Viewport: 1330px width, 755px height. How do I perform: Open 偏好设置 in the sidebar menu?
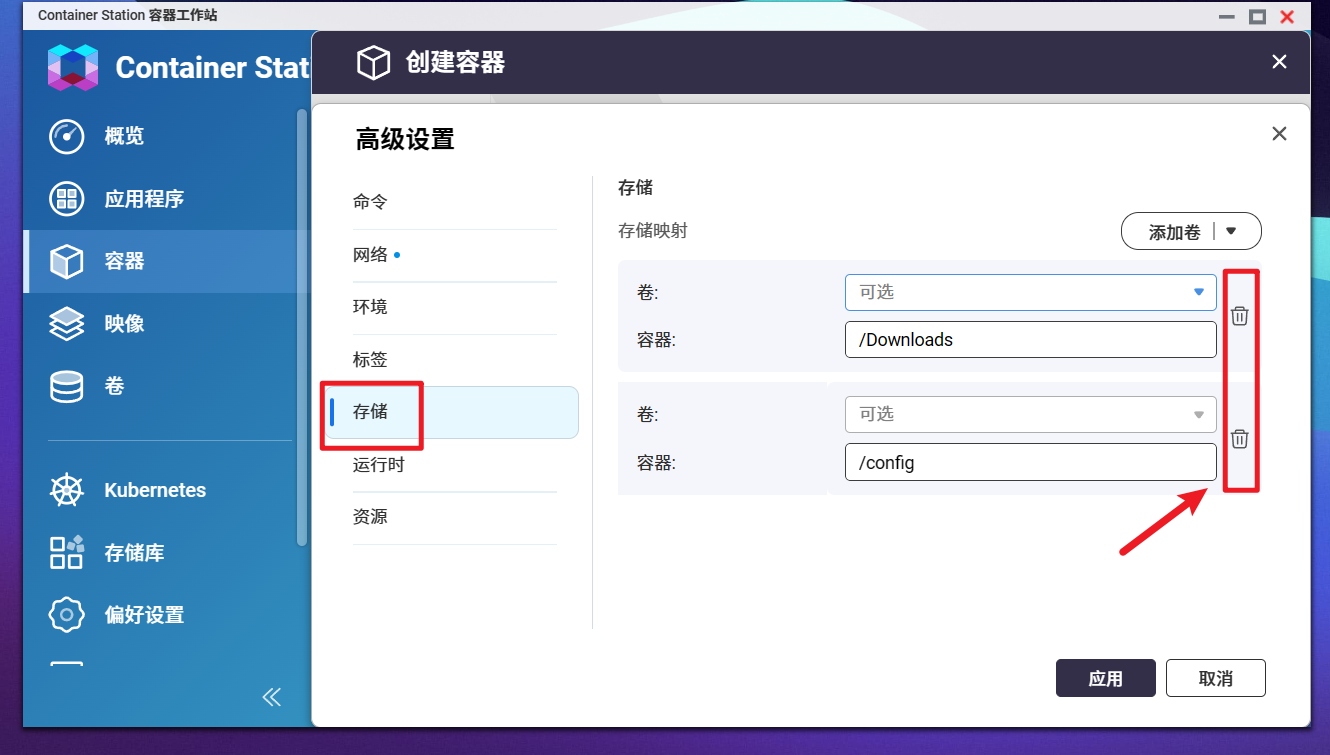tap(160, 615)
